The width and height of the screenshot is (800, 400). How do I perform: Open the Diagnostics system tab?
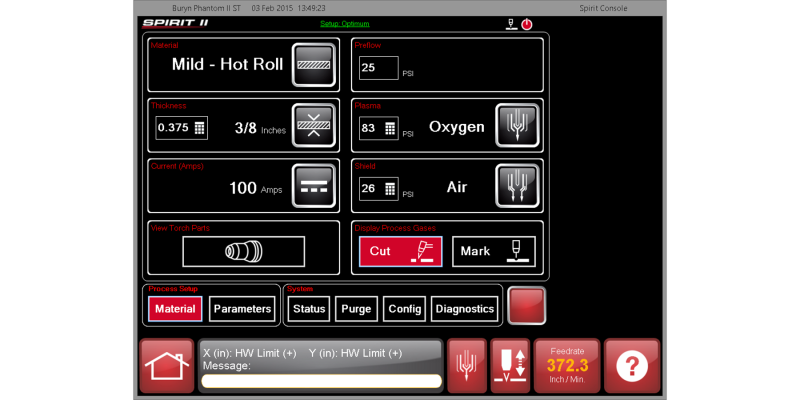[x=465, y=309]
